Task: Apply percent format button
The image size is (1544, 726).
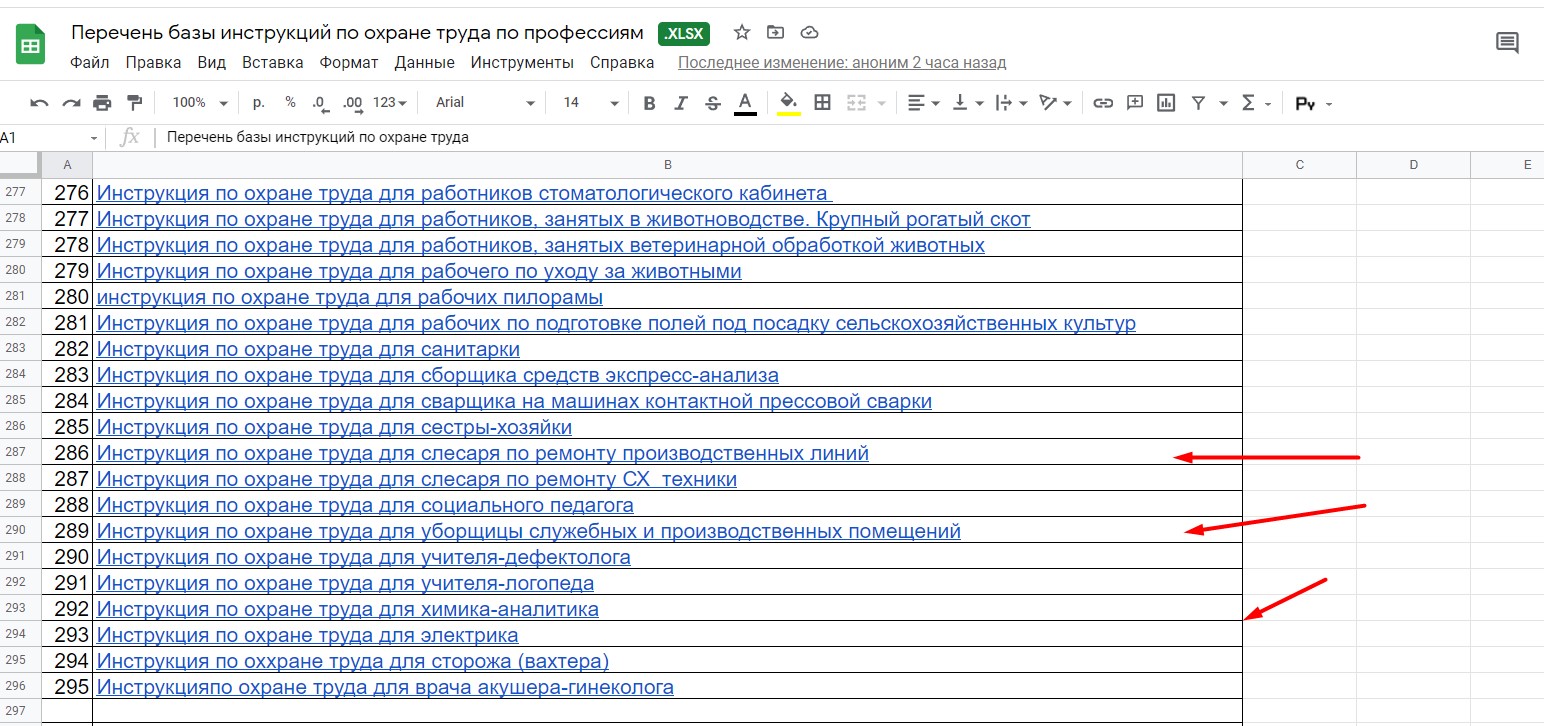Action: point(290,102)
